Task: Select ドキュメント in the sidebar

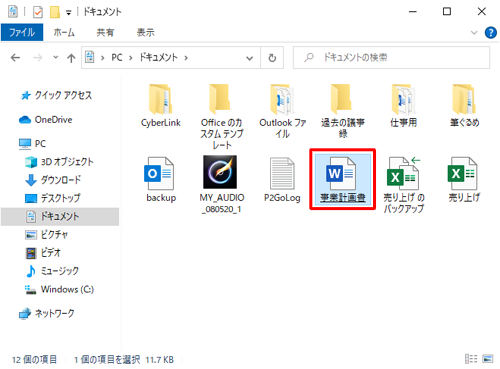Action: point(60,216)
